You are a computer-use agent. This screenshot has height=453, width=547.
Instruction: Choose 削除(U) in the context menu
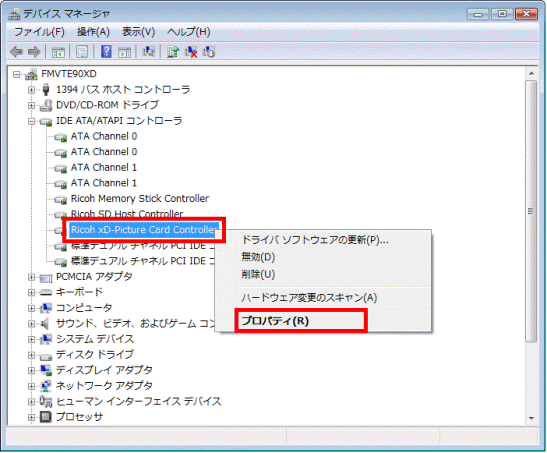pos(258,274)
